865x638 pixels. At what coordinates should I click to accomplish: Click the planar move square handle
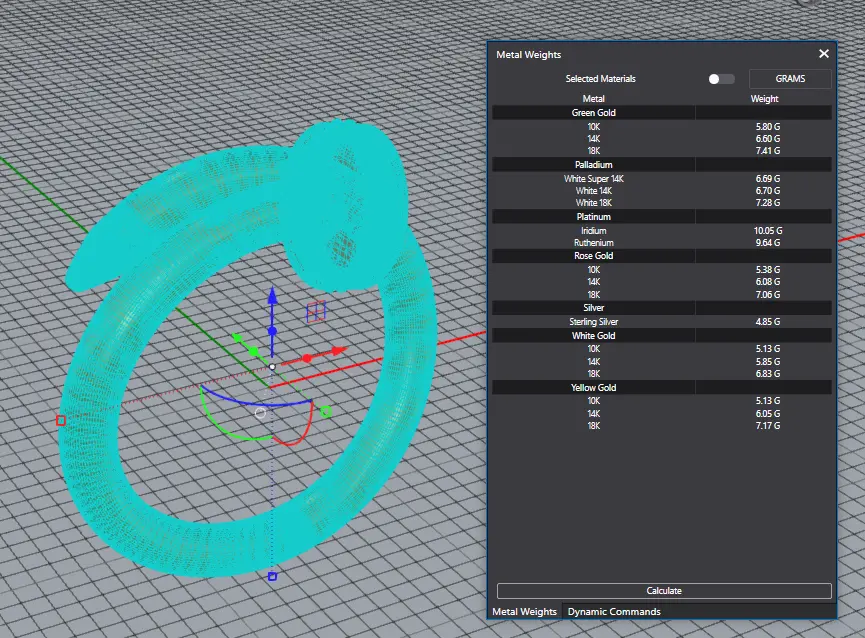(x=316, y=312)
